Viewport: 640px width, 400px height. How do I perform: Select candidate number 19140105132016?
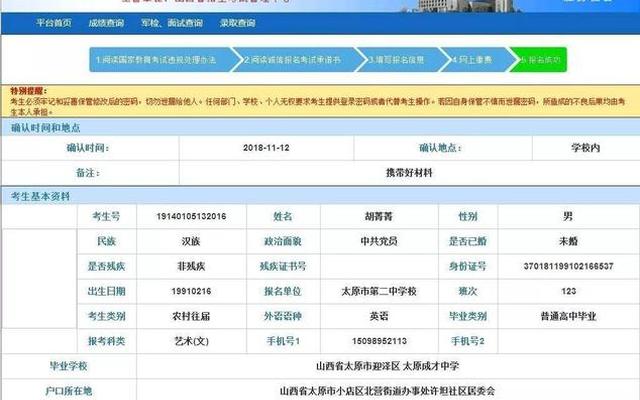point(191,216)
